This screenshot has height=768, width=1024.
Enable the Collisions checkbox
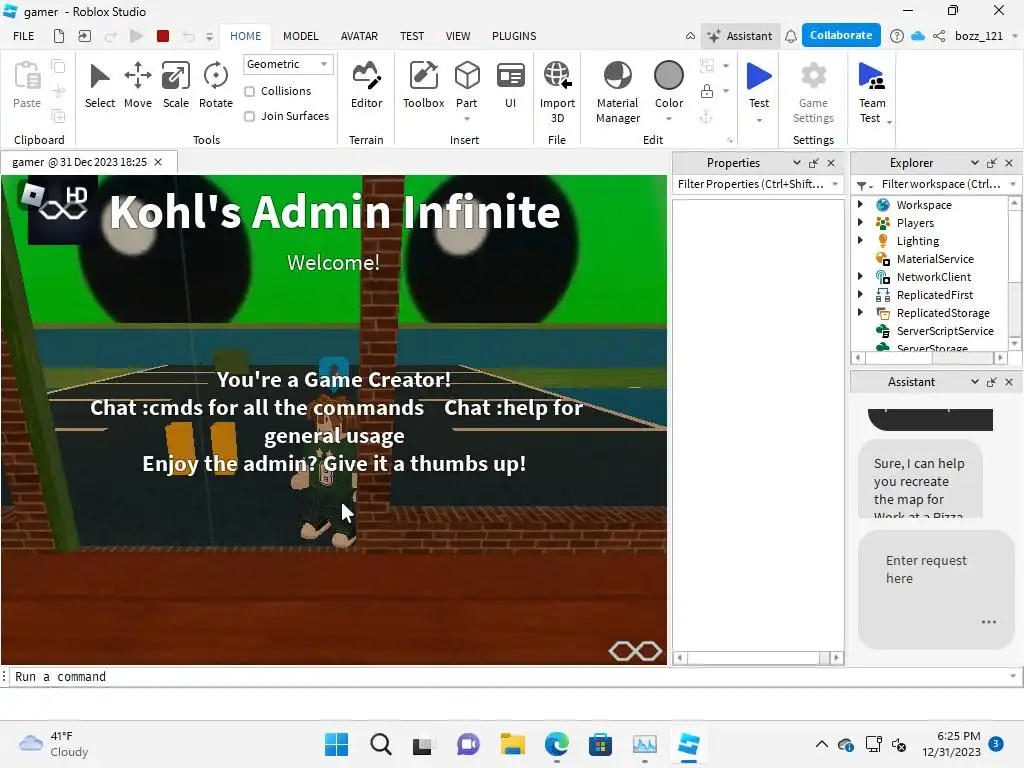tap(249, 91)
